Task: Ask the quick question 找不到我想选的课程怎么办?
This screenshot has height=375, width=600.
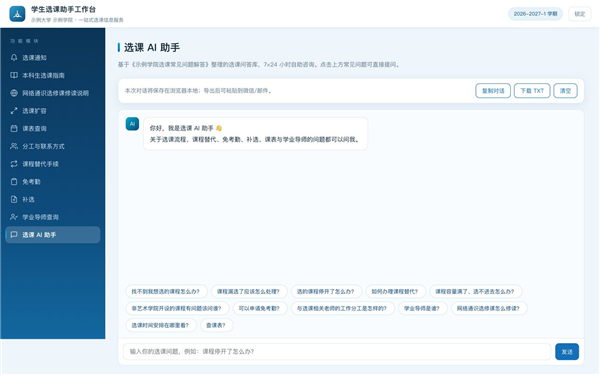Action: click(x=166, y=292)
